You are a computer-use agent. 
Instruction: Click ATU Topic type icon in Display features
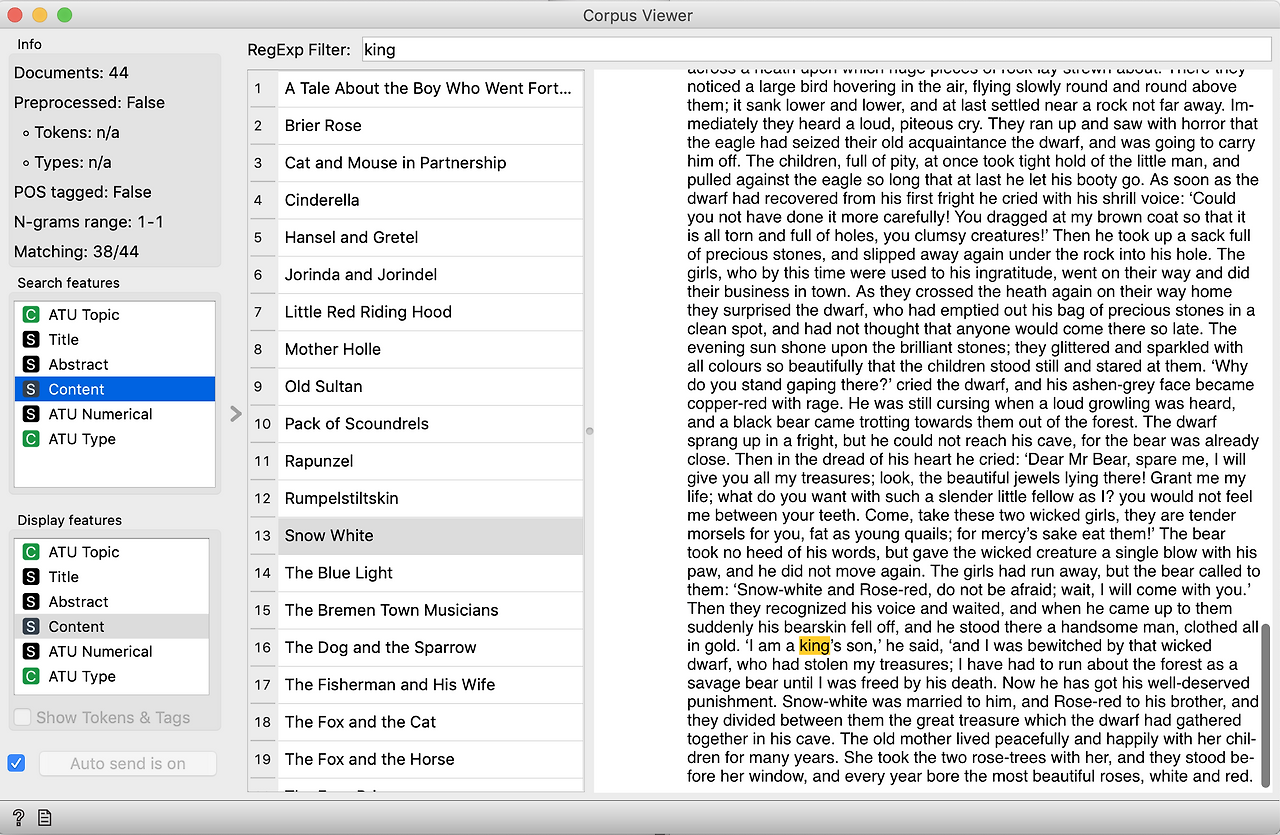click(32, 552)
